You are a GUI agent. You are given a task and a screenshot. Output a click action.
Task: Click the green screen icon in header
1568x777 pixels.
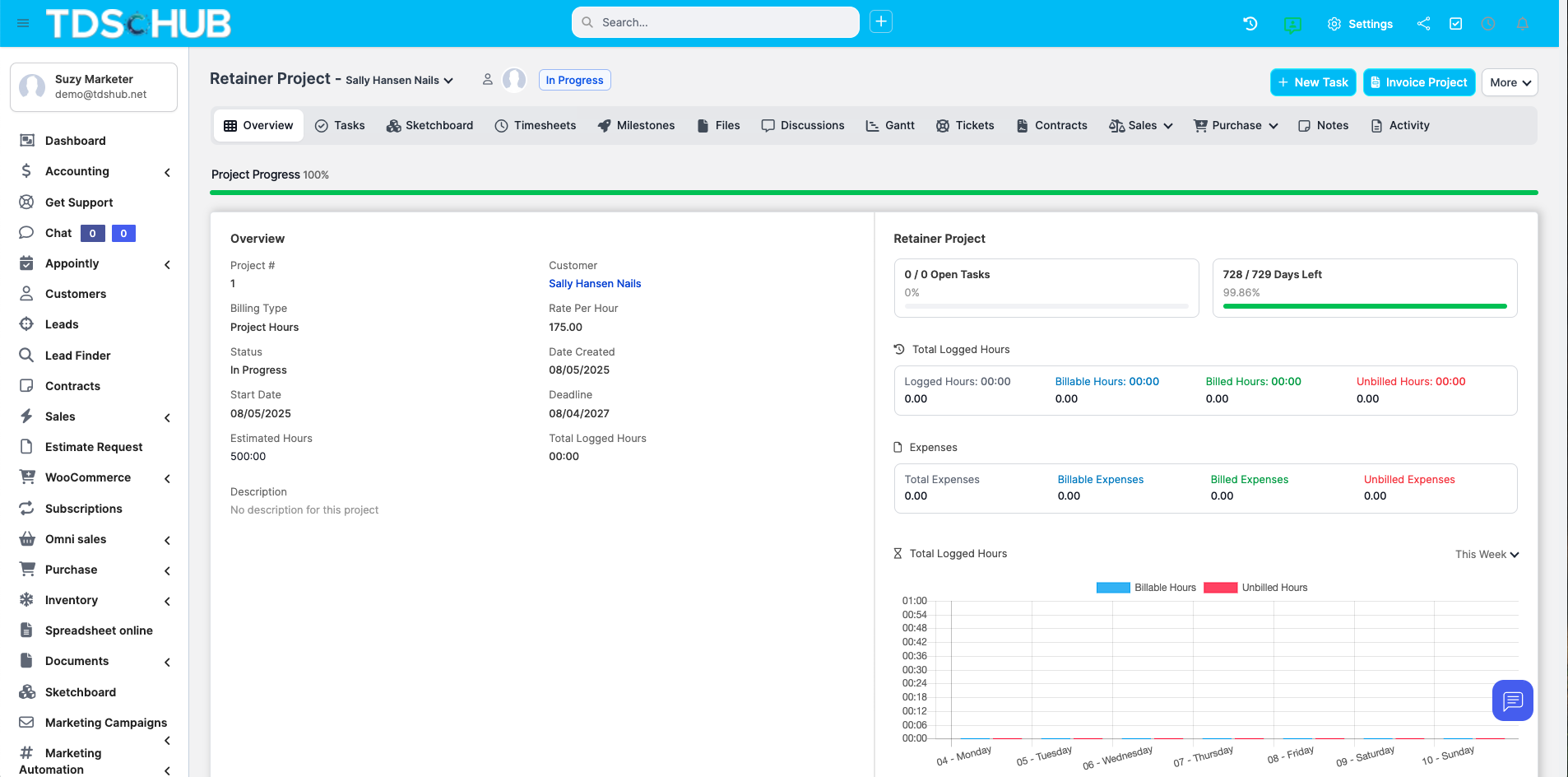point(1292,25)
